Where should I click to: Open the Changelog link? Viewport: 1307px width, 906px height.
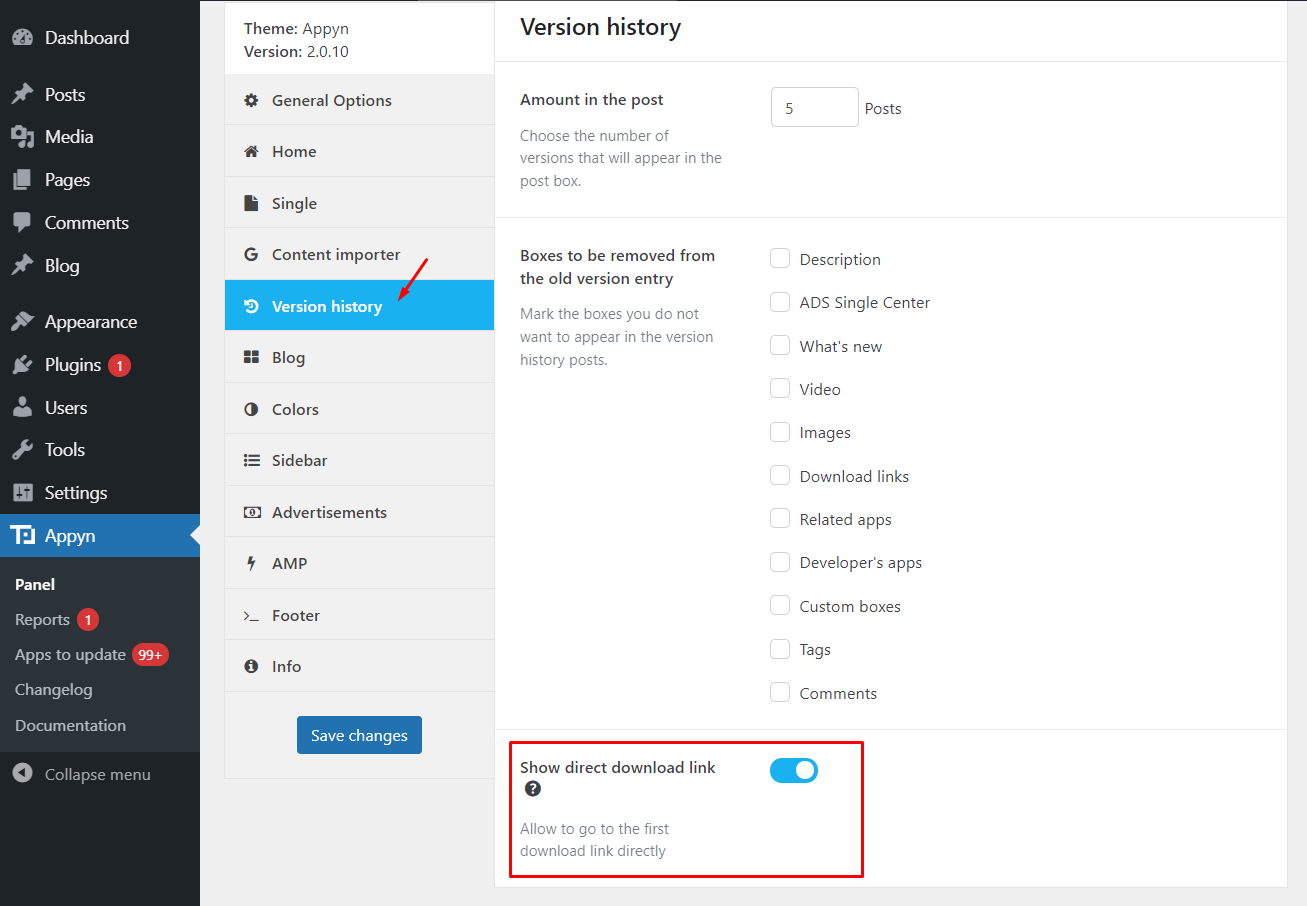click(54, 690)
